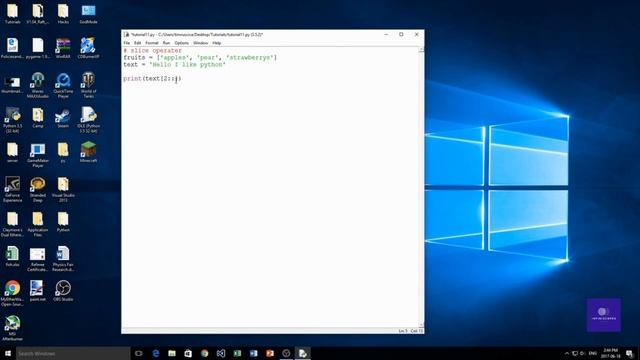
Task: Click the '# slice operator' comment line
Action: [x=153, y=51]
